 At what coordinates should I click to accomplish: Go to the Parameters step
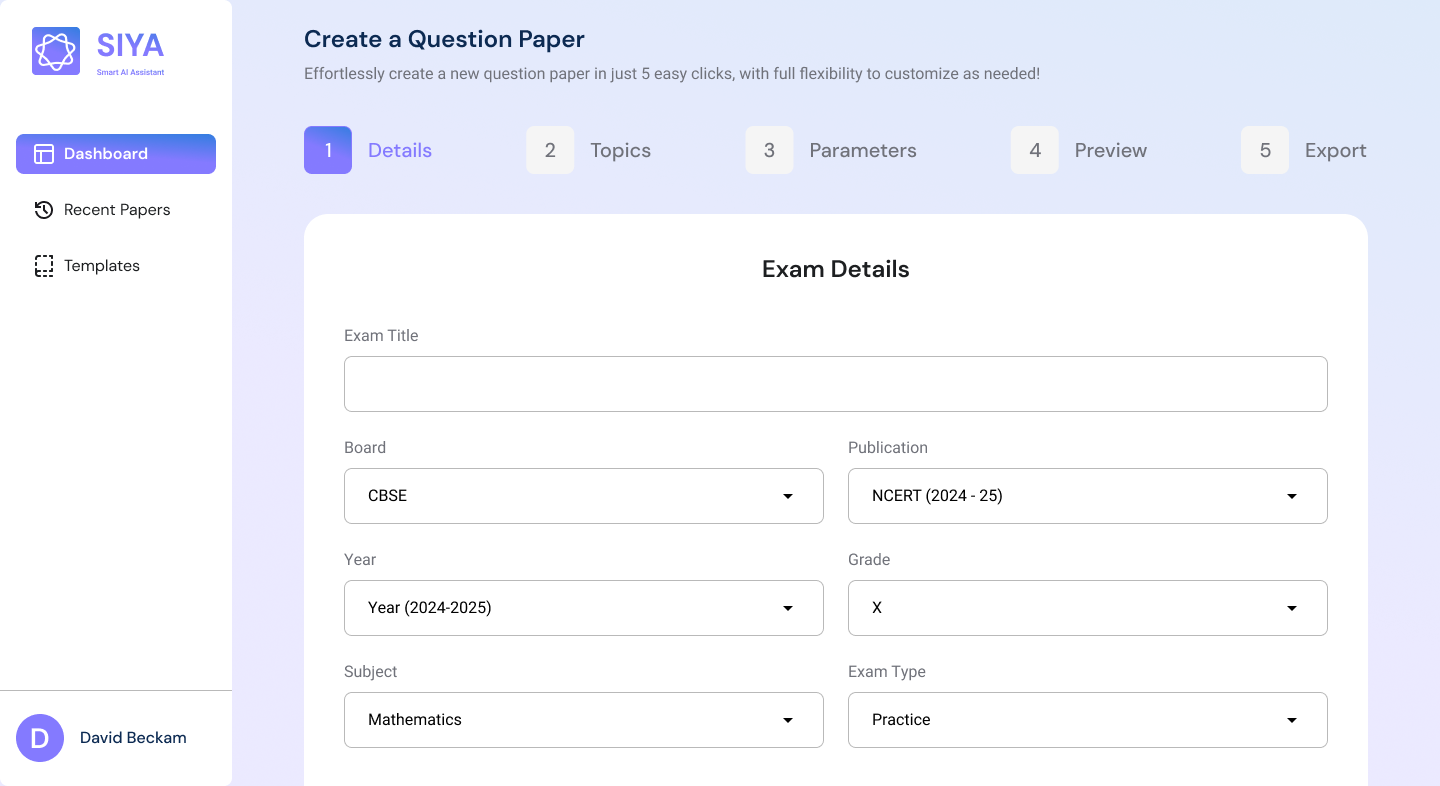tap(862, 149)
